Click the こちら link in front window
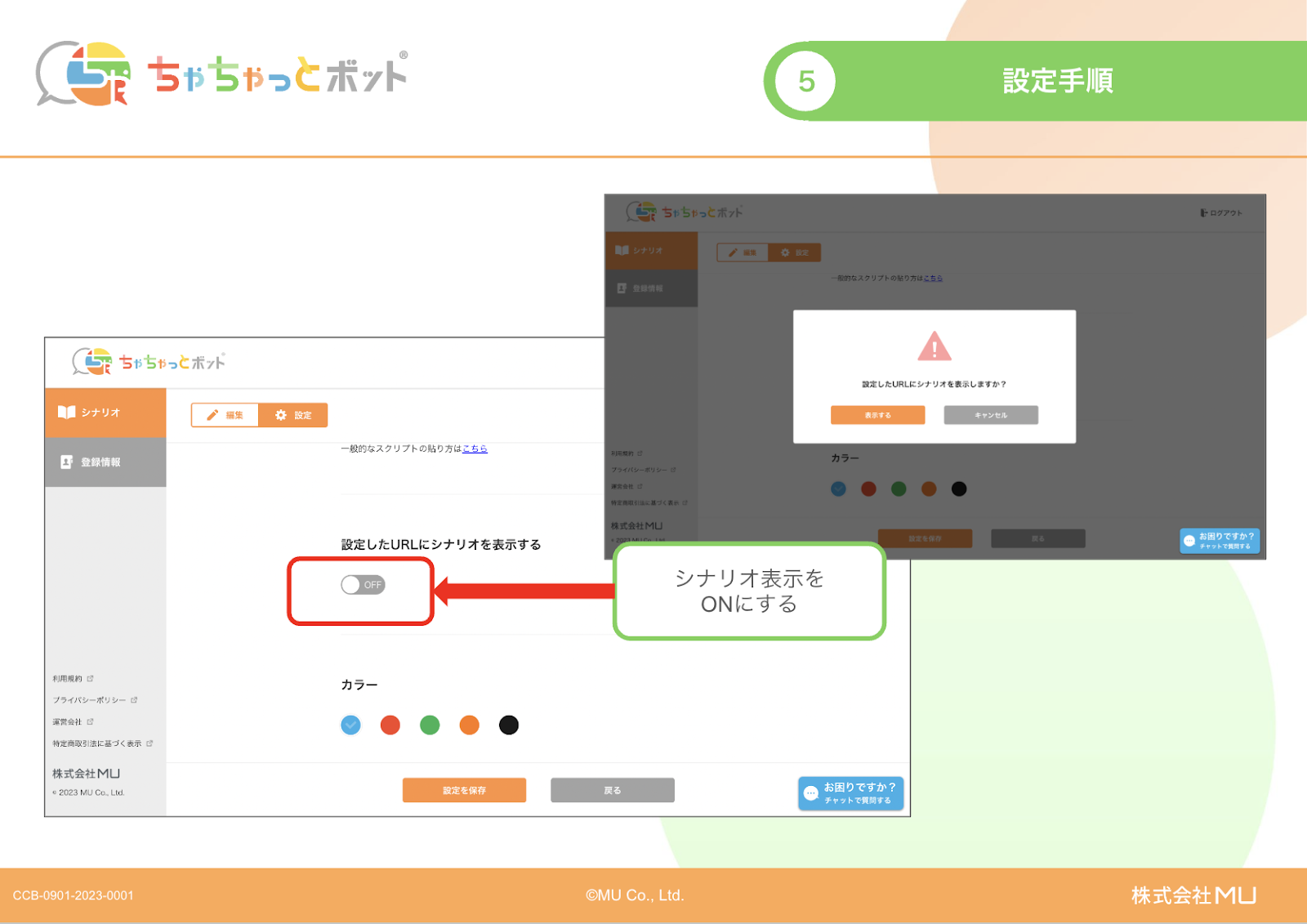This screenshot has width=1307, height=924. coord(475,449)
